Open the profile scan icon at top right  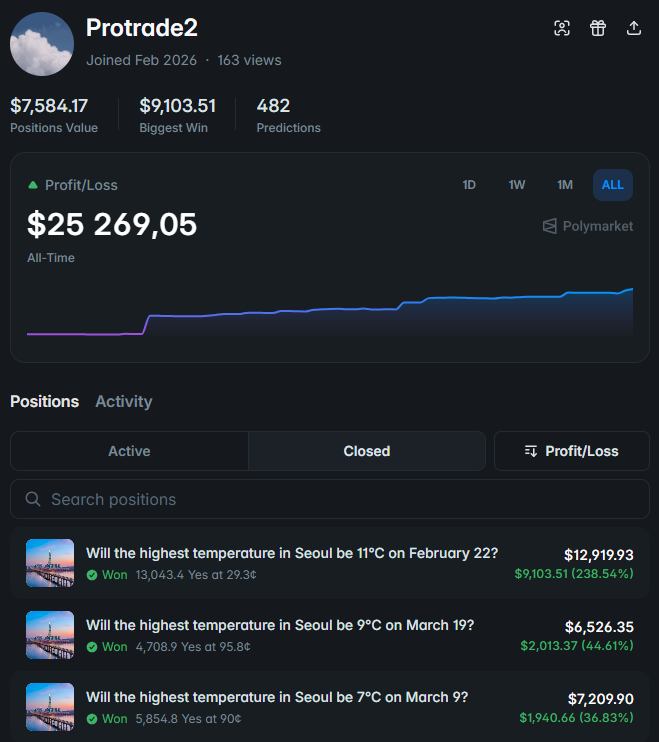pyautogui.click(x=562, y=28)
